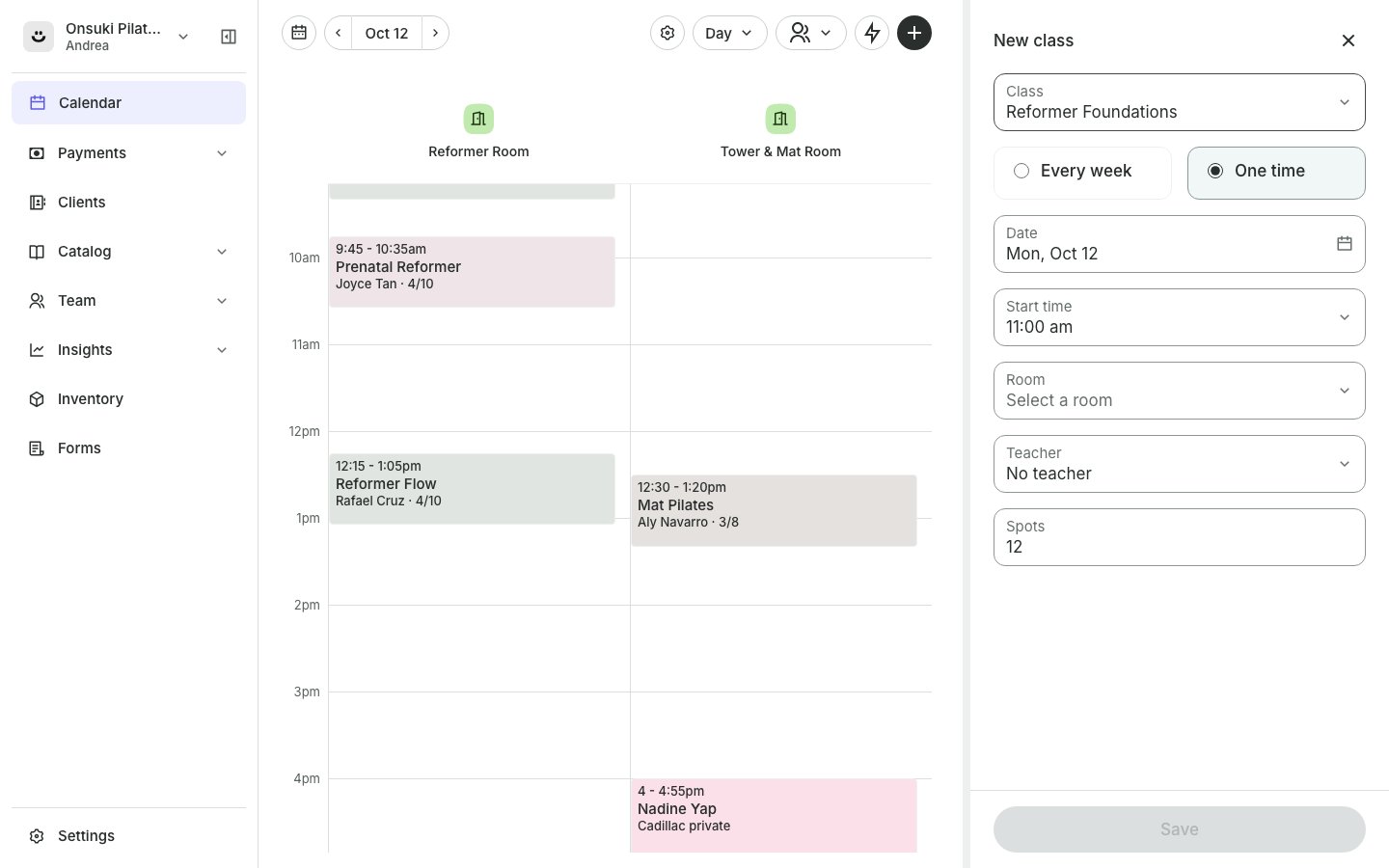Image resolution: width=1389 pixels, height=868 pixels.
Task: Expand the Catalog menu chevron
Action: tap(222, 252)
